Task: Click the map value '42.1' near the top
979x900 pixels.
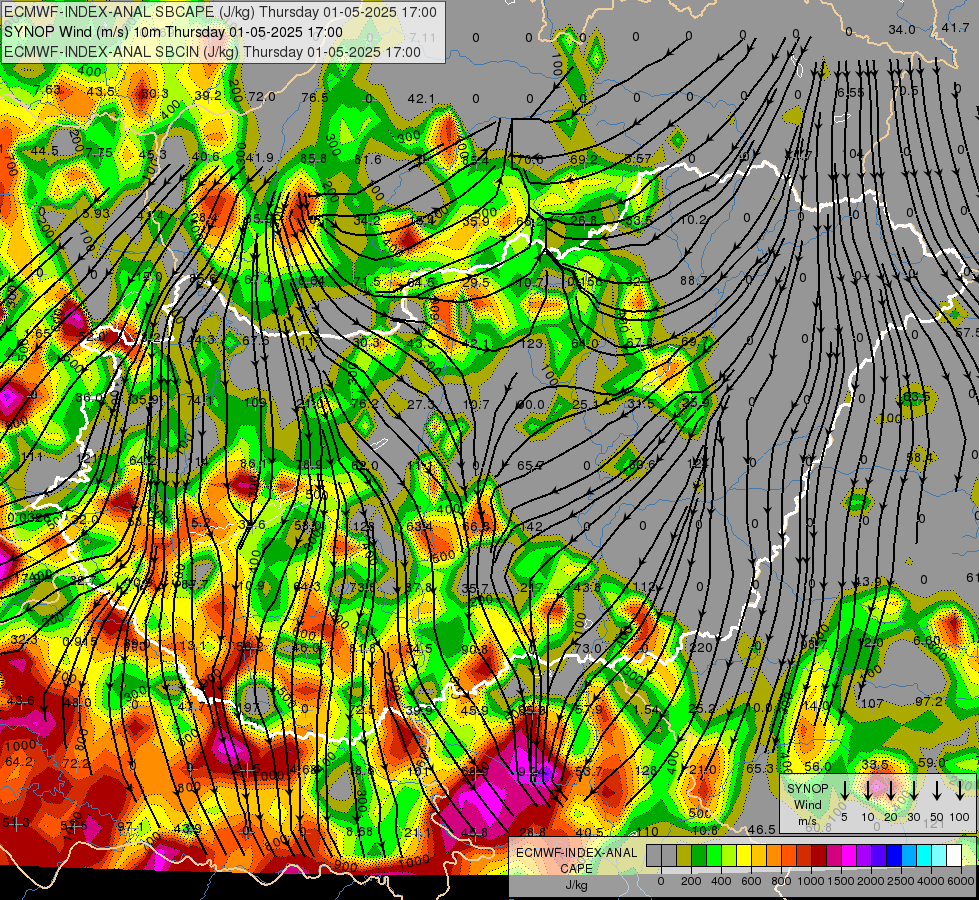Action: [421, 99]
